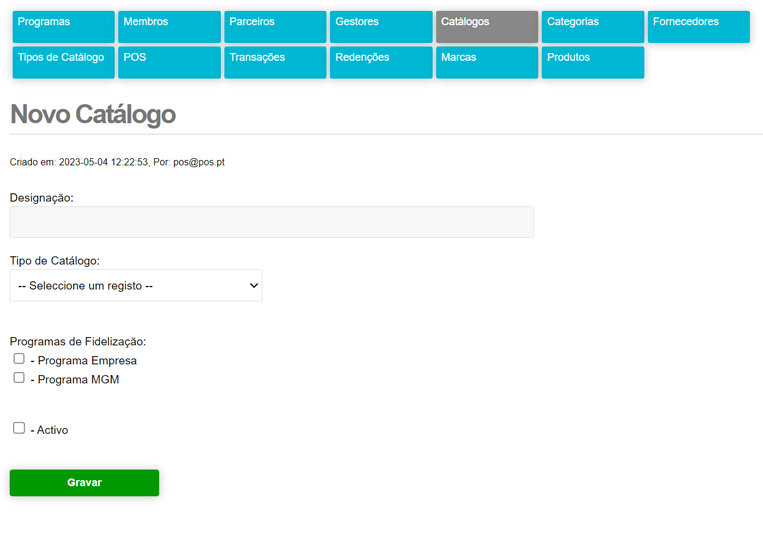Switch to the Gestores tab
This screenshot has height=547, width=763.
coord(380,27)
